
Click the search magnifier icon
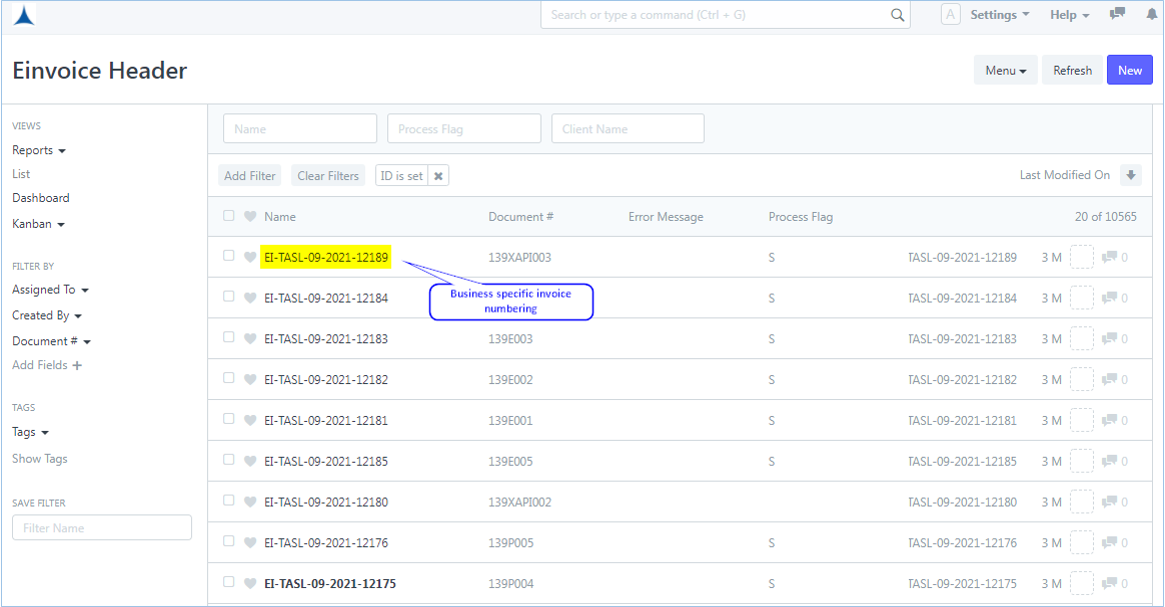click(x=897, y=14)
